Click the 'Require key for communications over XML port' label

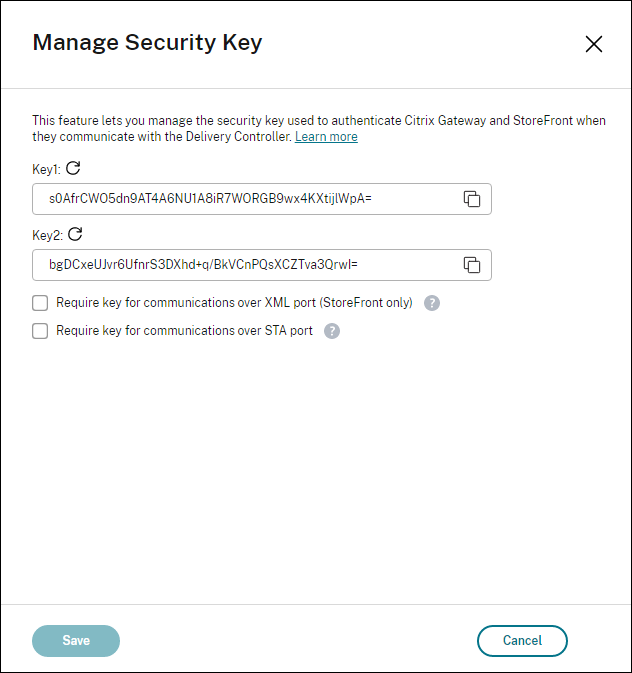[x=234, y=303]
